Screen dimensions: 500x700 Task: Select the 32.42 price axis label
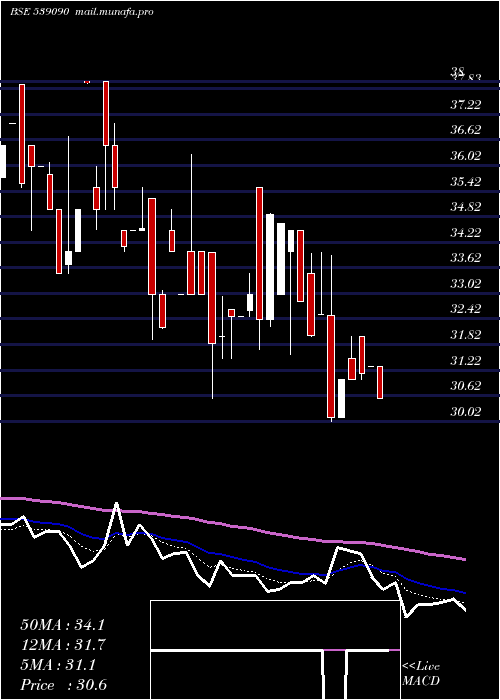point(466,309)
